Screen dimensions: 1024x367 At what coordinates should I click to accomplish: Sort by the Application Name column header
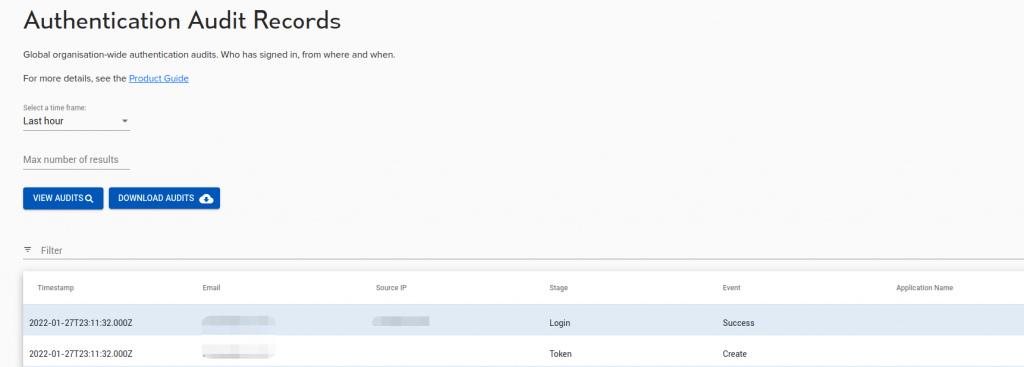(x=924, y=288)
